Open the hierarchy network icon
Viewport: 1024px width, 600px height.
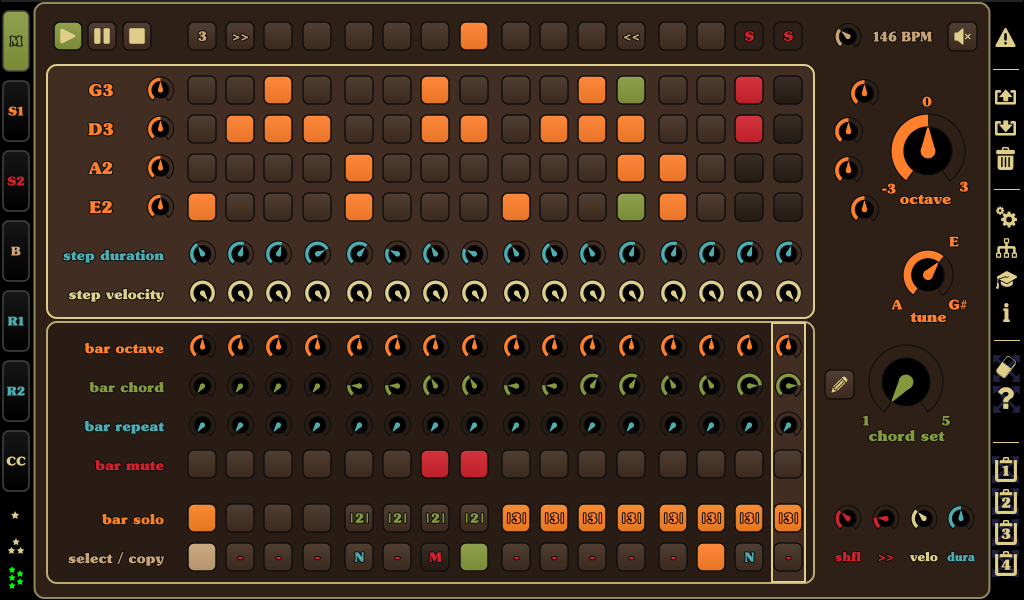tap(1006, 249)
